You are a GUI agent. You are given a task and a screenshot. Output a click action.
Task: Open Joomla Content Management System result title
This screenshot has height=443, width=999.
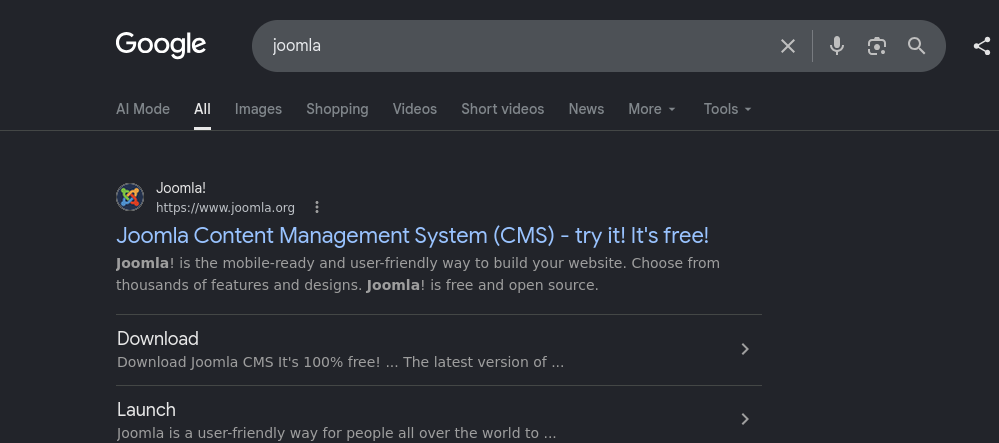tap(412, 236)
